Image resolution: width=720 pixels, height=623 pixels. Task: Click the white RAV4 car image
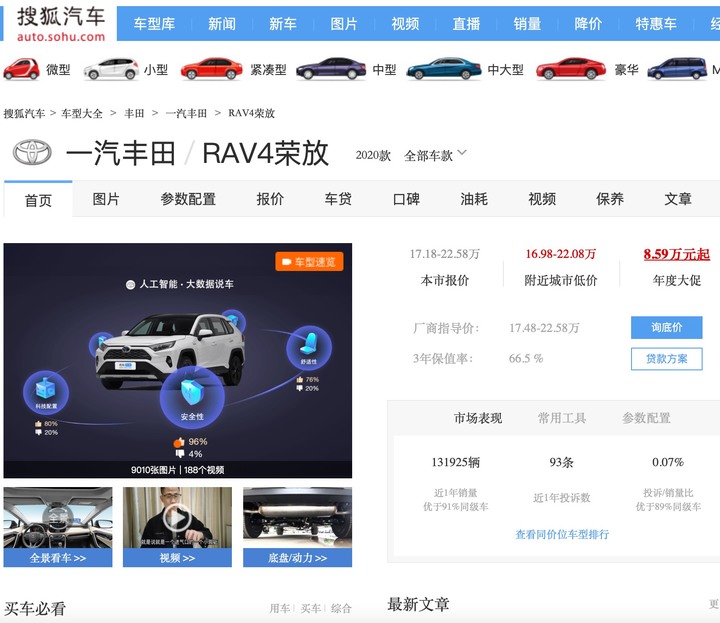click(170, 351)
